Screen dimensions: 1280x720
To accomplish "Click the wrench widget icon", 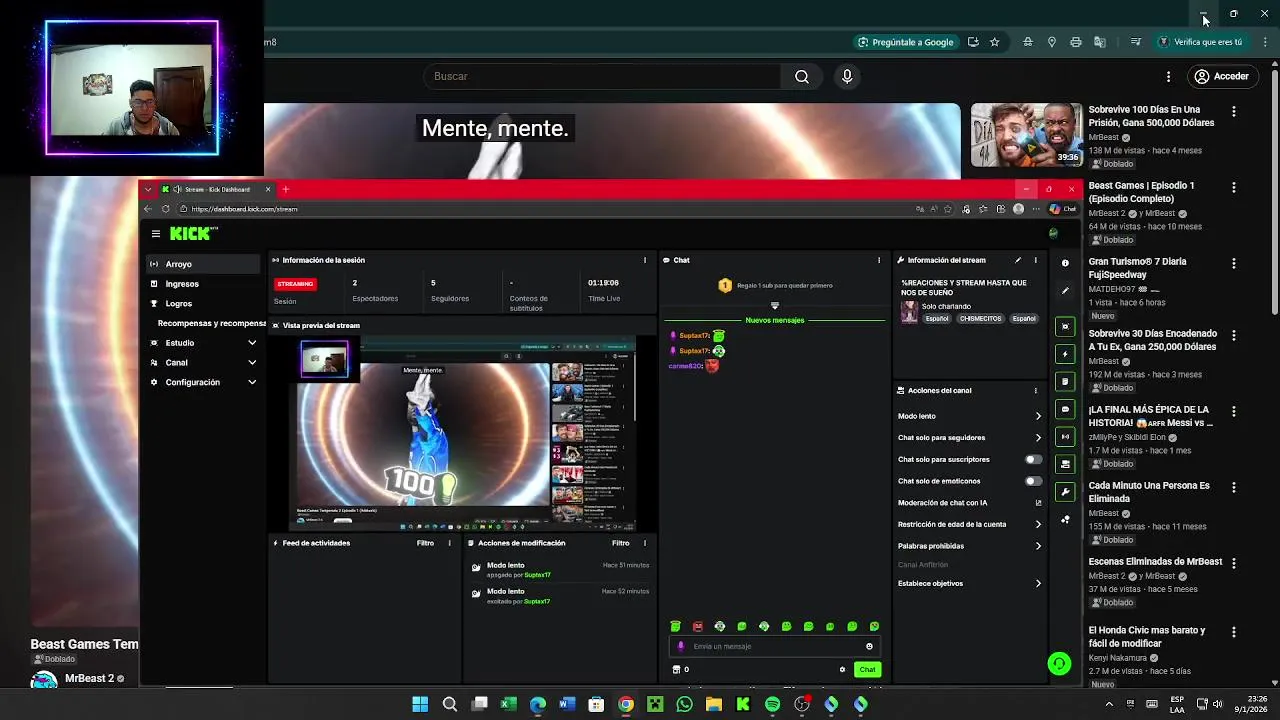I will pyautogui.click(x=1065, y=492).
